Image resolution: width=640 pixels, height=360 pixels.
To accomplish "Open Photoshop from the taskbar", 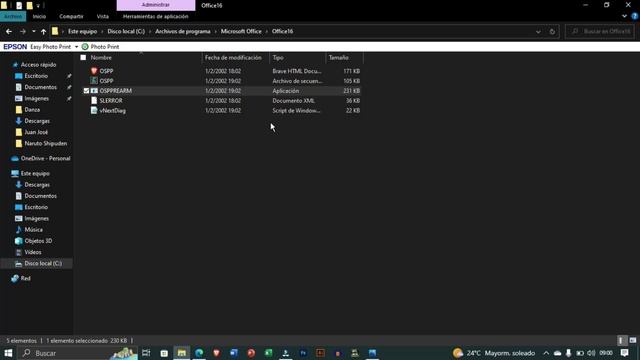I will (x=303, y=353).
